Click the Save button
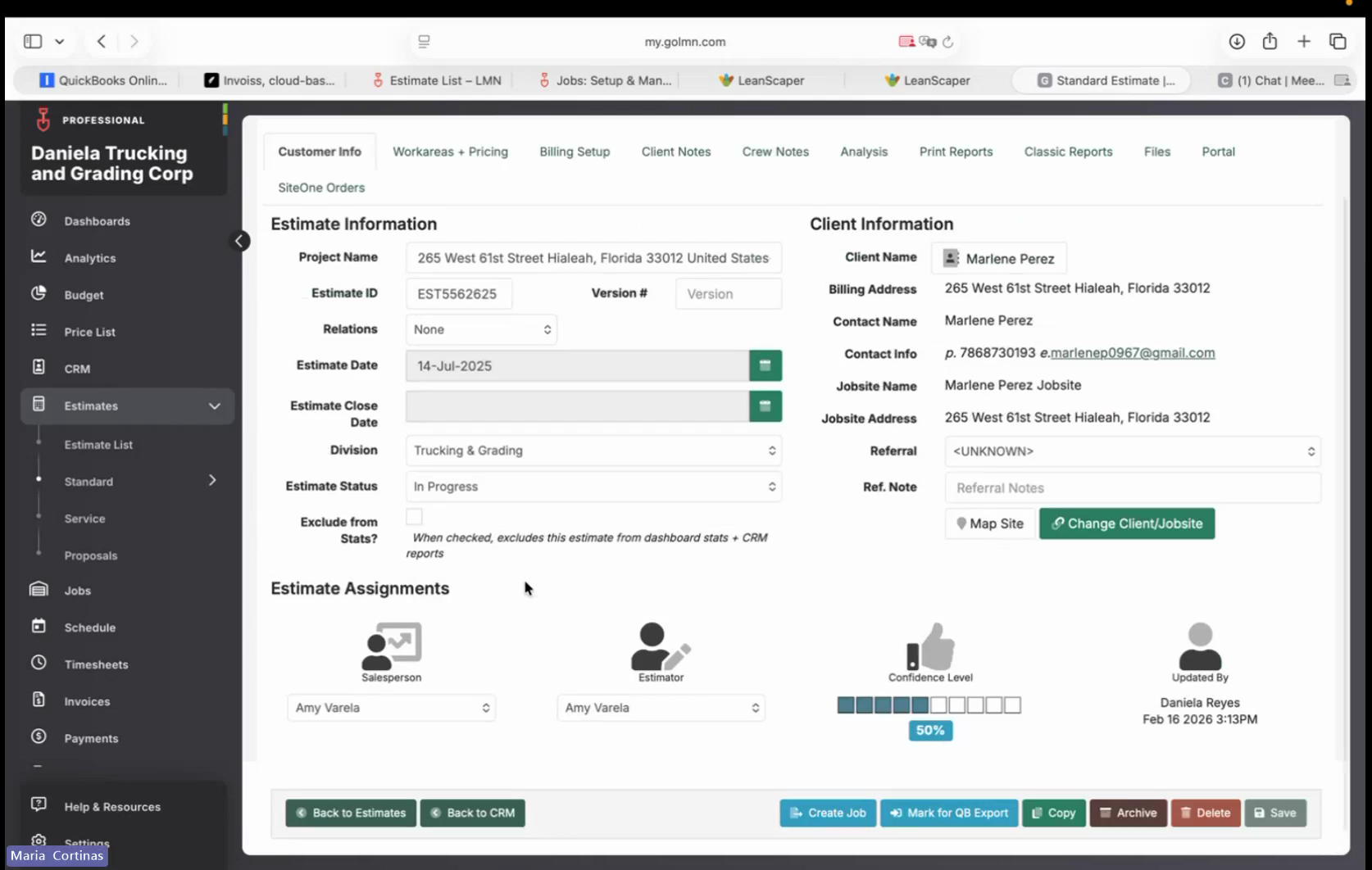1372x870 pixels. pos(1275,813)
